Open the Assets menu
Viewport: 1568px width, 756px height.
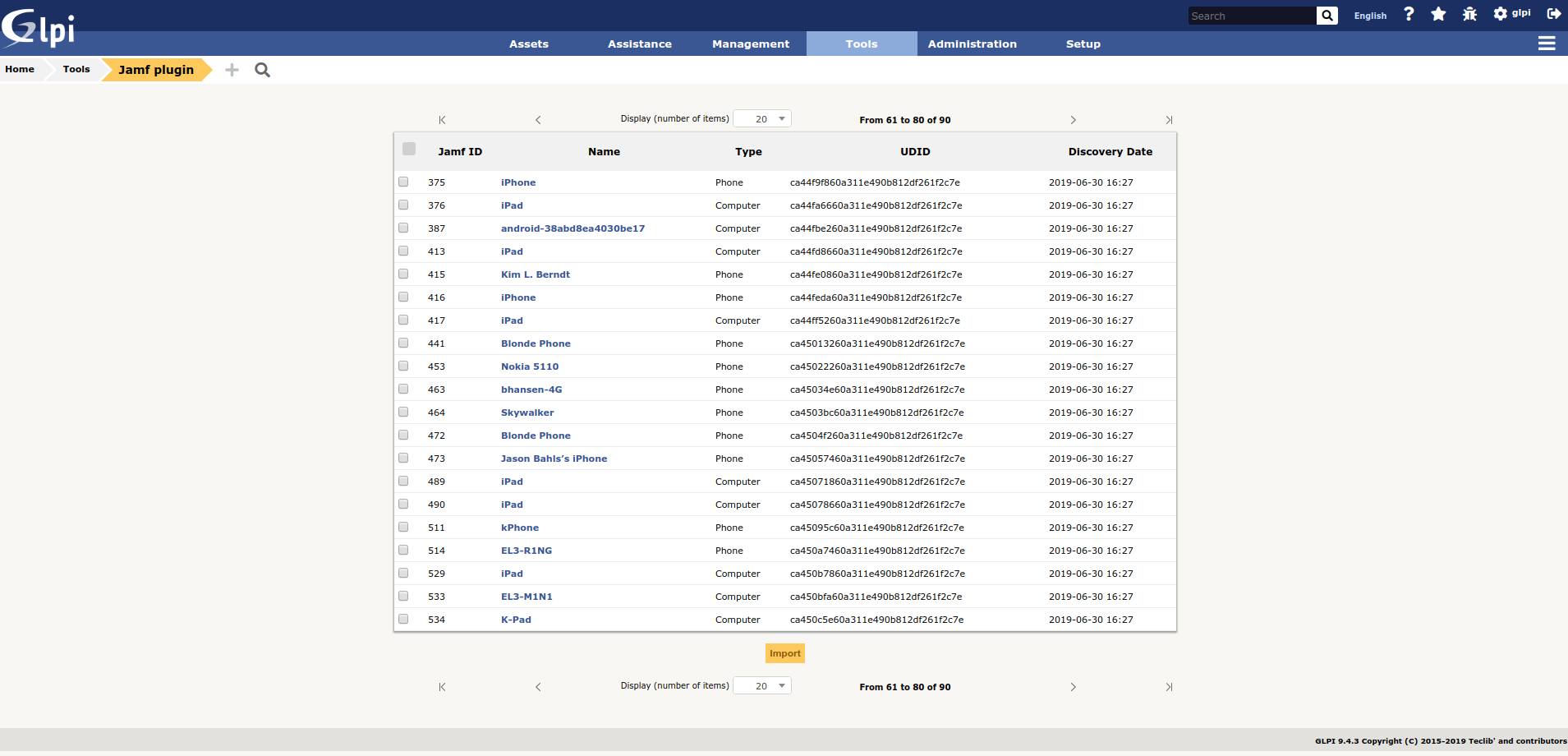pos(529,44)
